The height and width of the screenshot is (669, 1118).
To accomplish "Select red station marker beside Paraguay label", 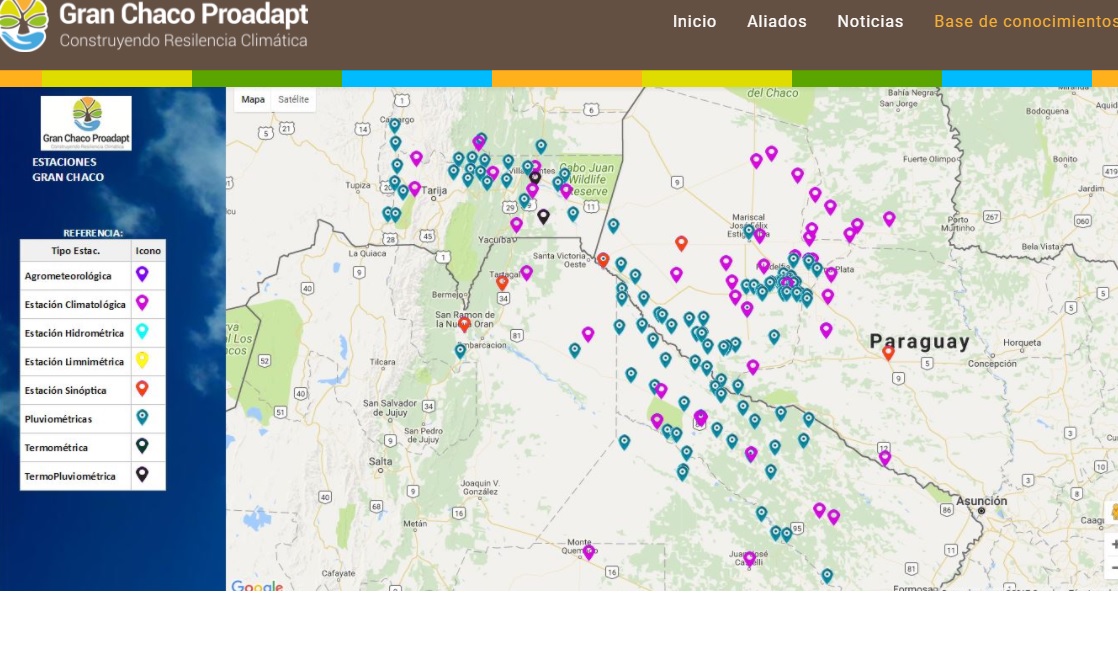I will [x=888, y=351].
